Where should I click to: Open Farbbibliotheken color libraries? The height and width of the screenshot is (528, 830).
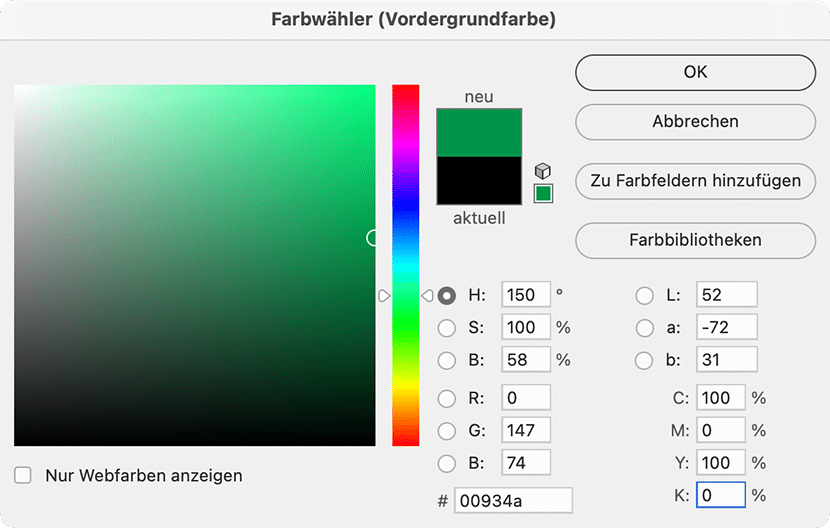coord(695,240)
